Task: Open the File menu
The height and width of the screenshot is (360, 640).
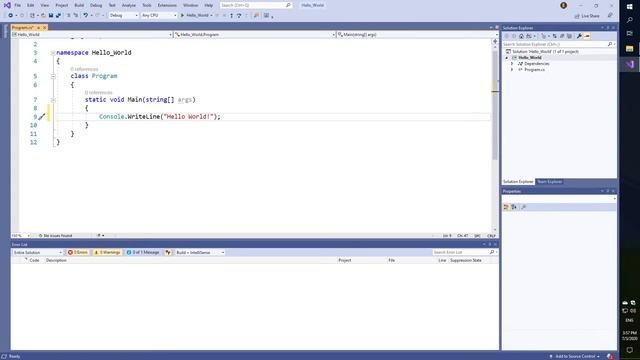Action: [x=17, y=5]
